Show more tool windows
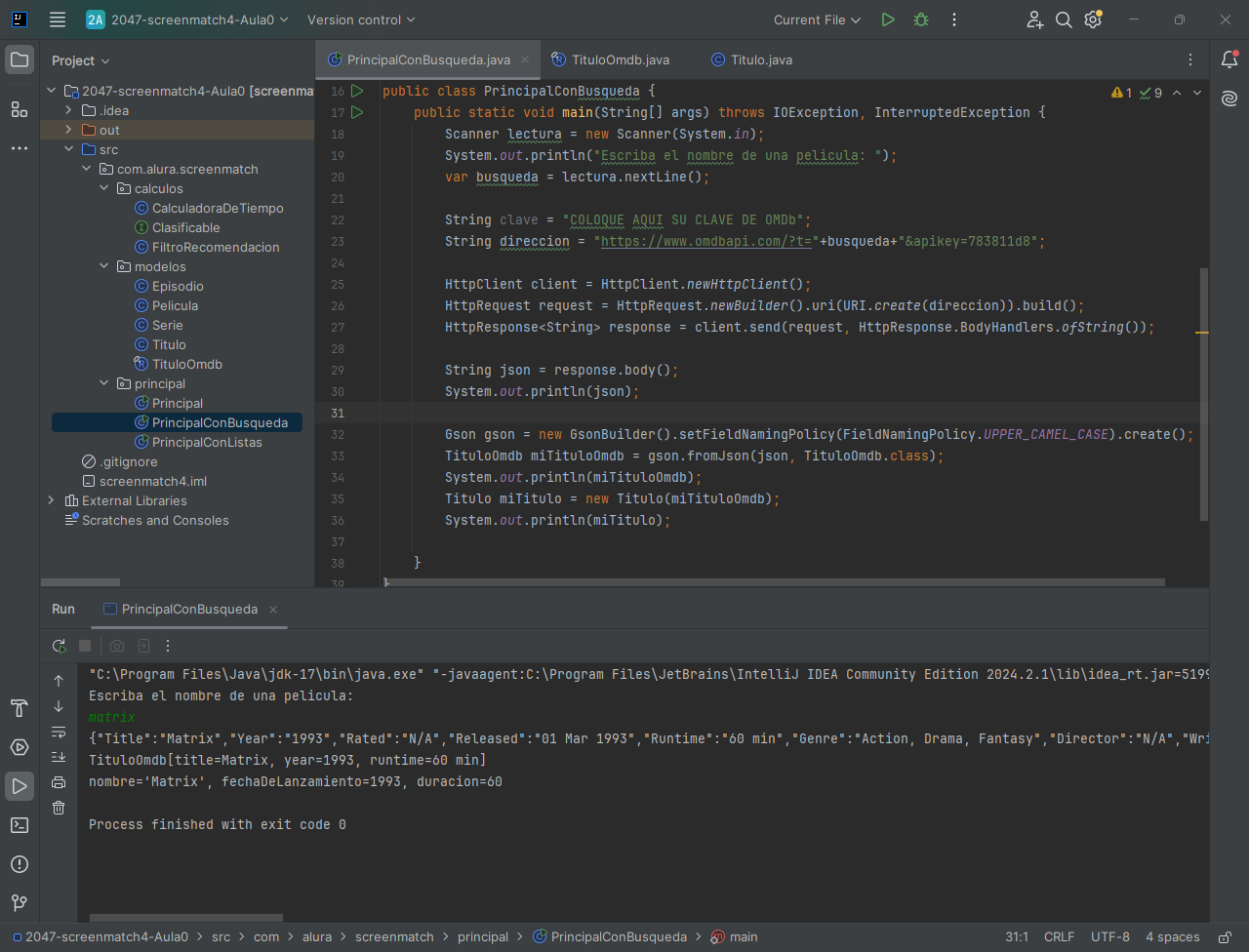This screenshot has width=1249, height=952. [x=20, y=148]
